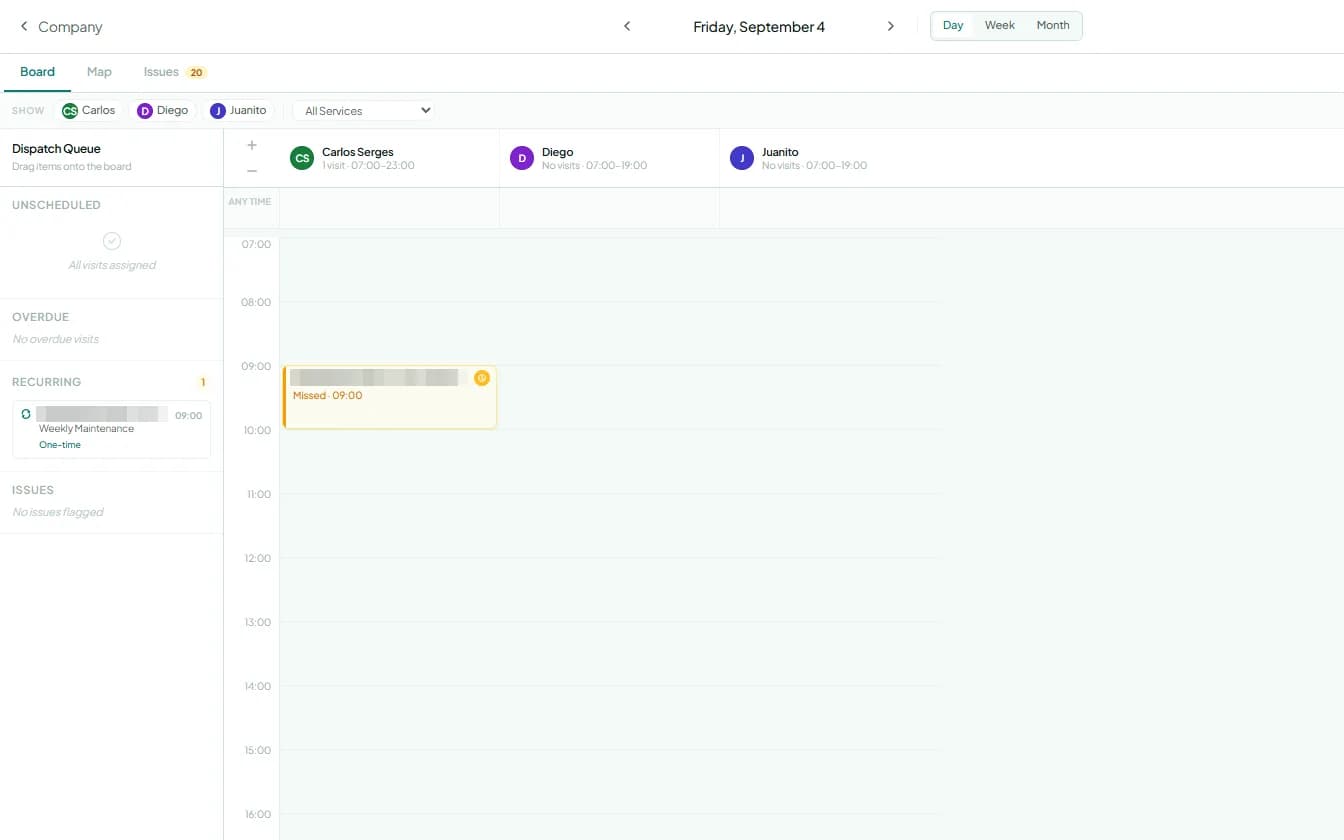Click the ANY TIME row label
Viewport: 1344px width, 840px height.
(250, 202)
